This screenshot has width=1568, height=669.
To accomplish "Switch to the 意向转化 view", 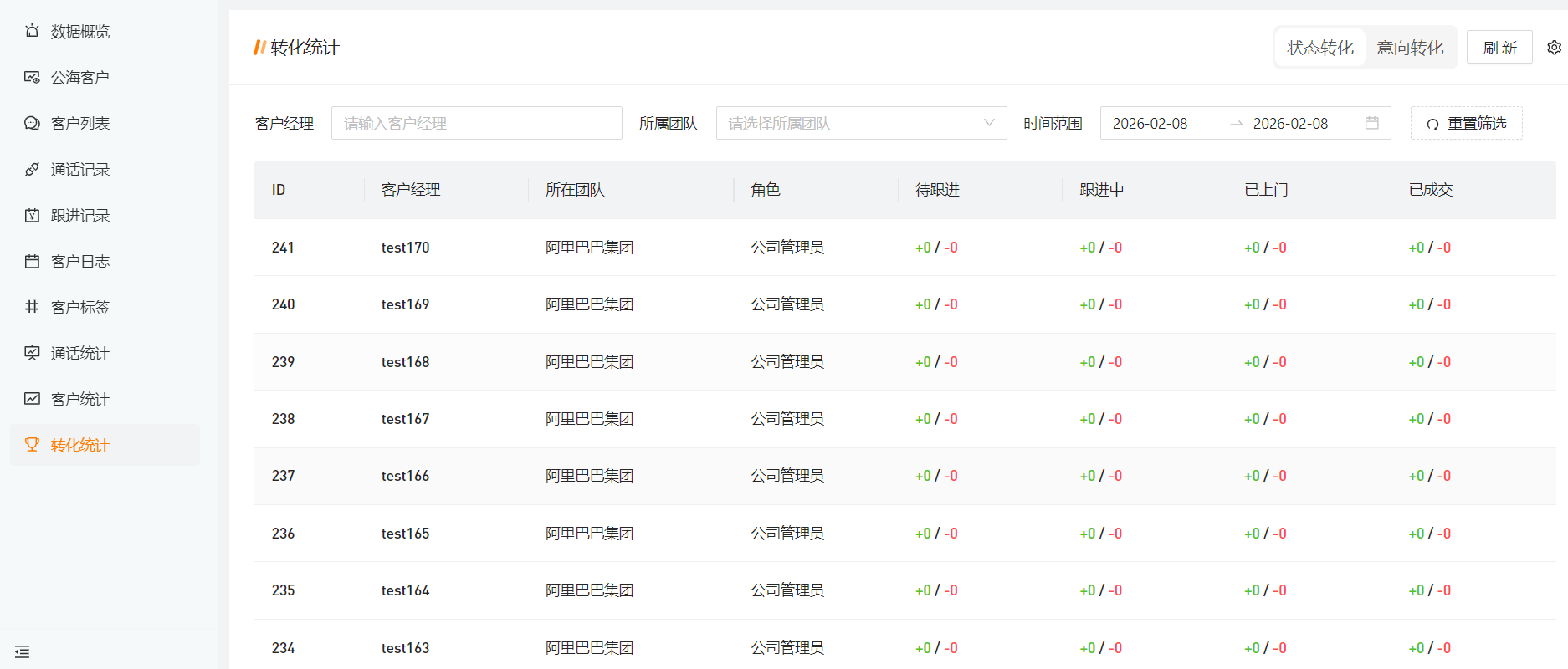I will [1410, 48].
